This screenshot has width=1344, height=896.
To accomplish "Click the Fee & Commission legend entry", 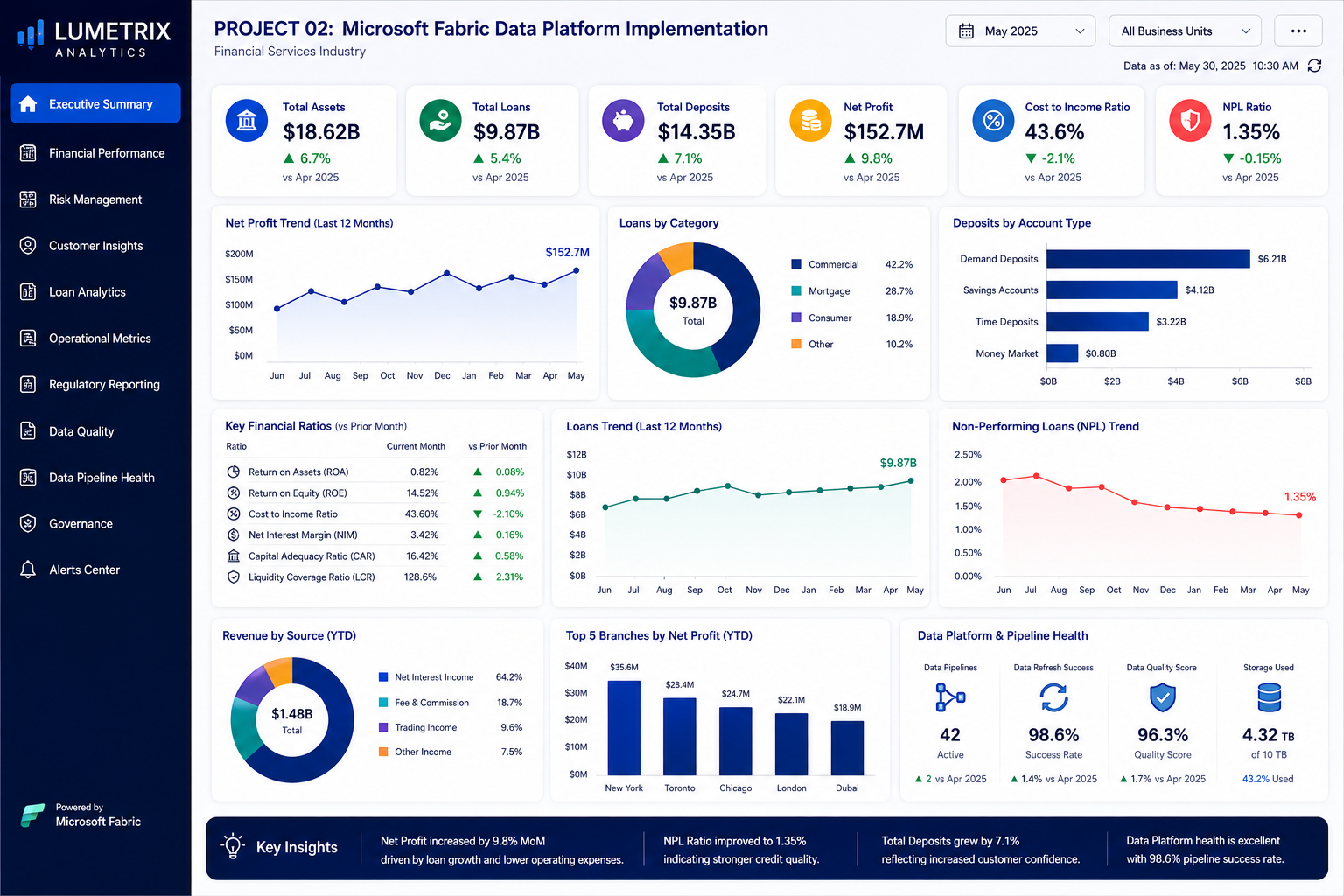I will (451, 703).
